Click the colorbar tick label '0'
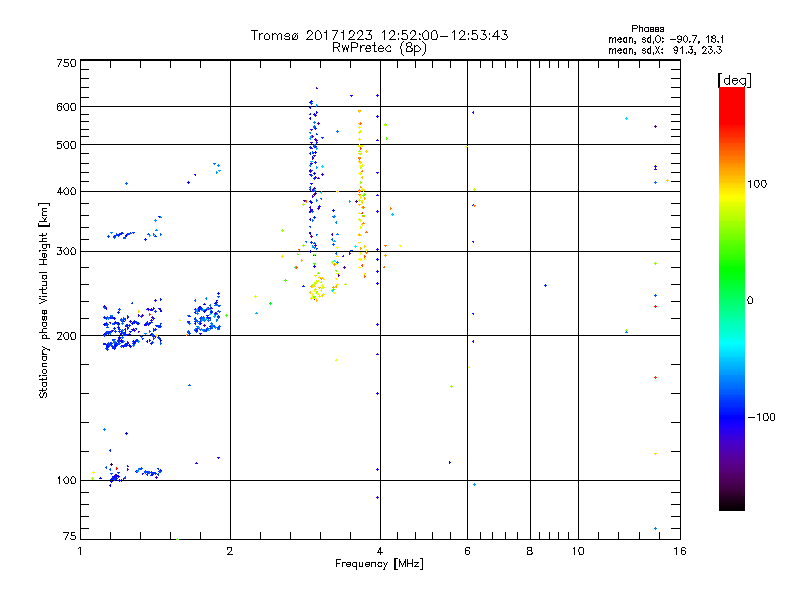The width and height of the screenshot is (800, 600). (750, 301)
